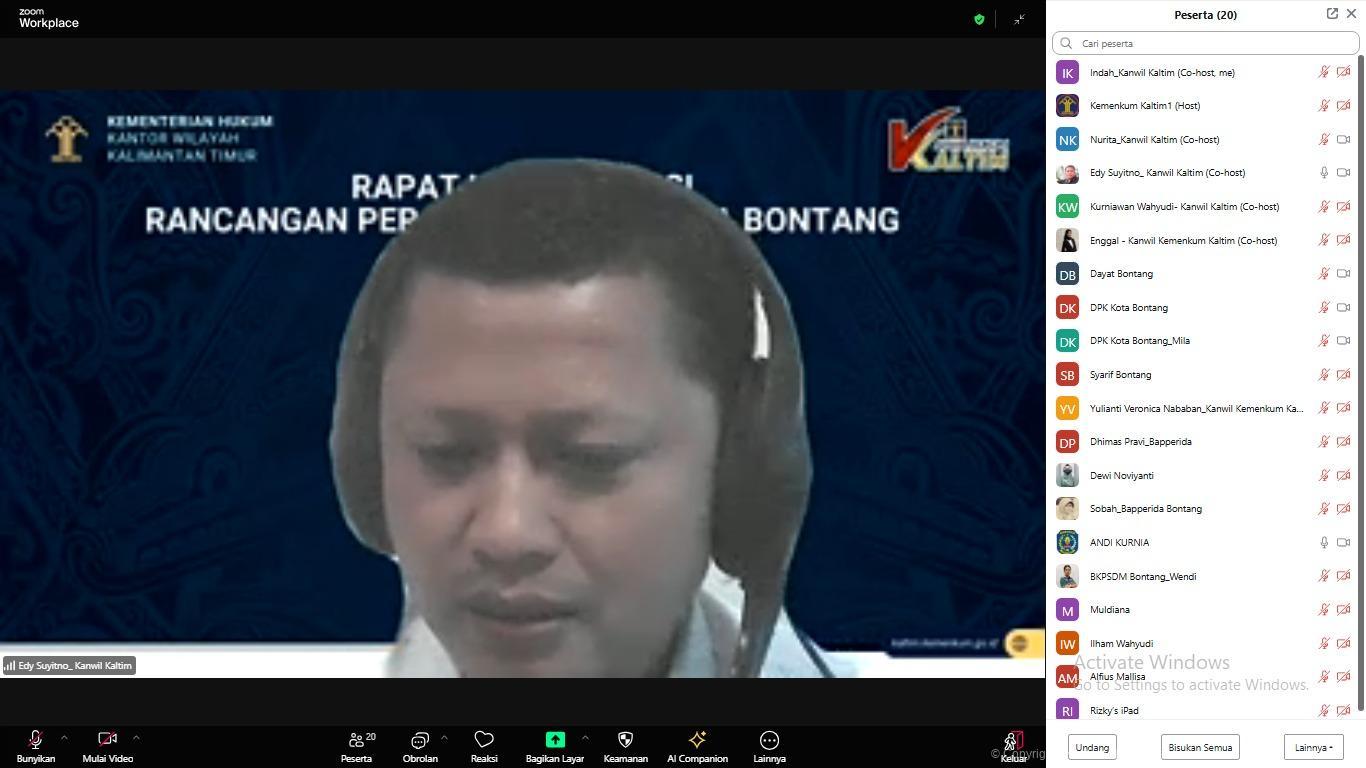Image resolution: width=1366 pixels, height=768 pixels.
Task: Open the Lainnya dropdown in participants panel
Action: [x=1313, y=747]
